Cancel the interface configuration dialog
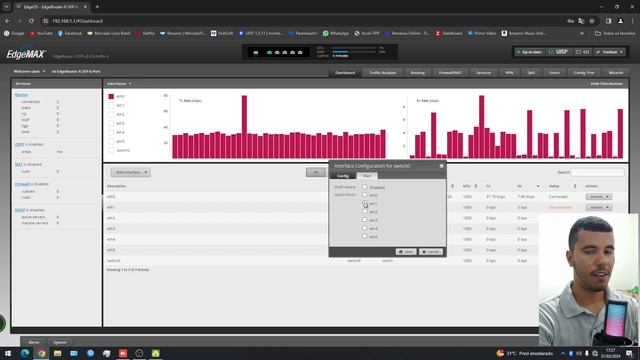The width and height of the screenshot is (640, 360). click(431, 252)
